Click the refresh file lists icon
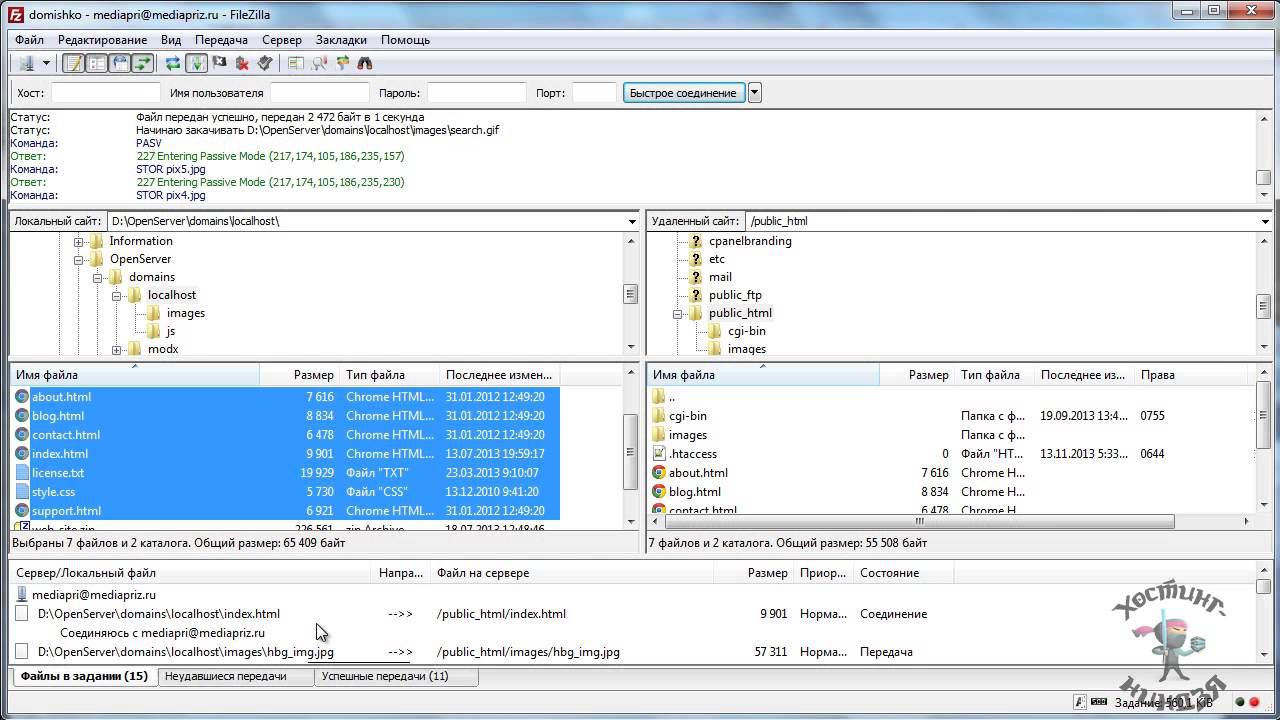Image resolution: width=1280 pixels, height=720 pixels. coord(173,63)
